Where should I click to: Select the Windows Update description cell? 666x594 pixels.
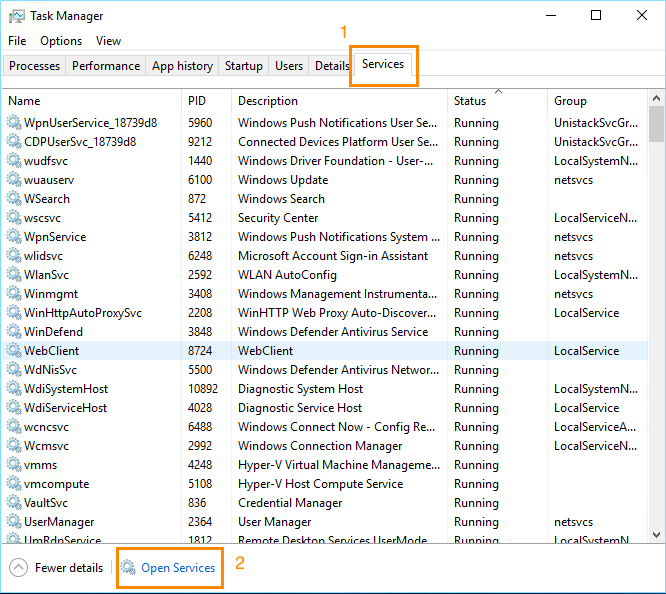(x=283, y=180)
